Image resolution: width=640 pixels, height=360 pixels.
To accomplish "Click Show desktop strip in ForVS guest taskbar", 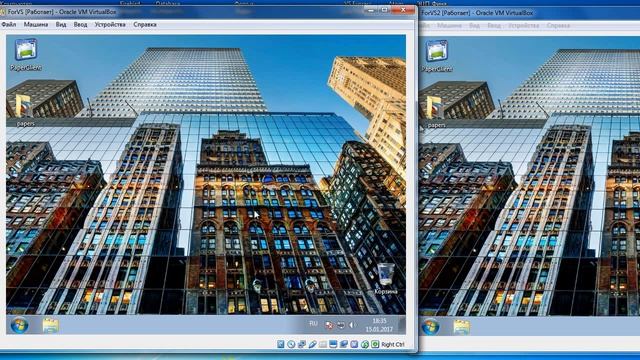I will click(402, 325).
